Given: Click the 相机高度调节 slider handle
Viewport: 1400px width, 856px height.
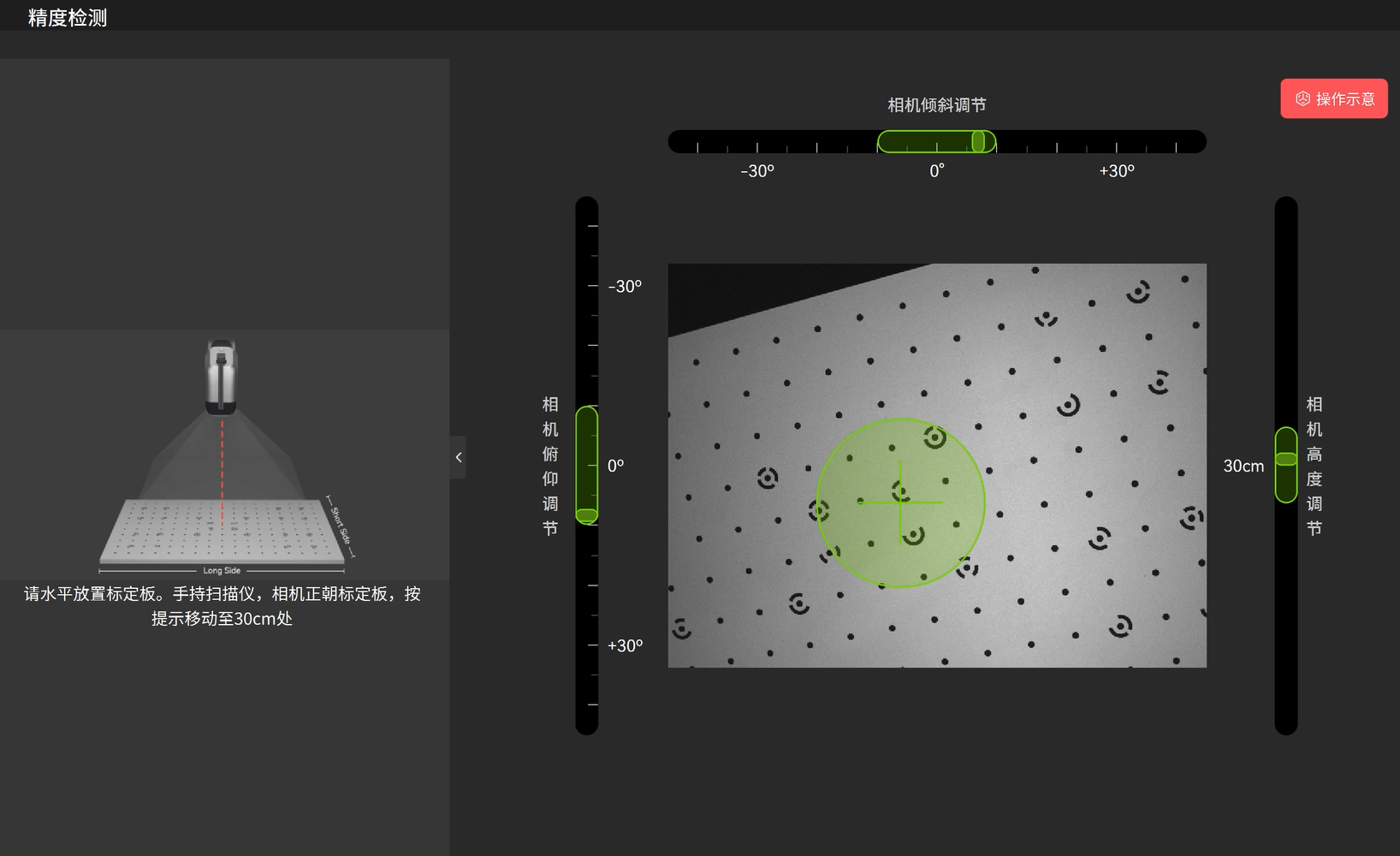Looking at the screenshot, I should pos(1285,459).
